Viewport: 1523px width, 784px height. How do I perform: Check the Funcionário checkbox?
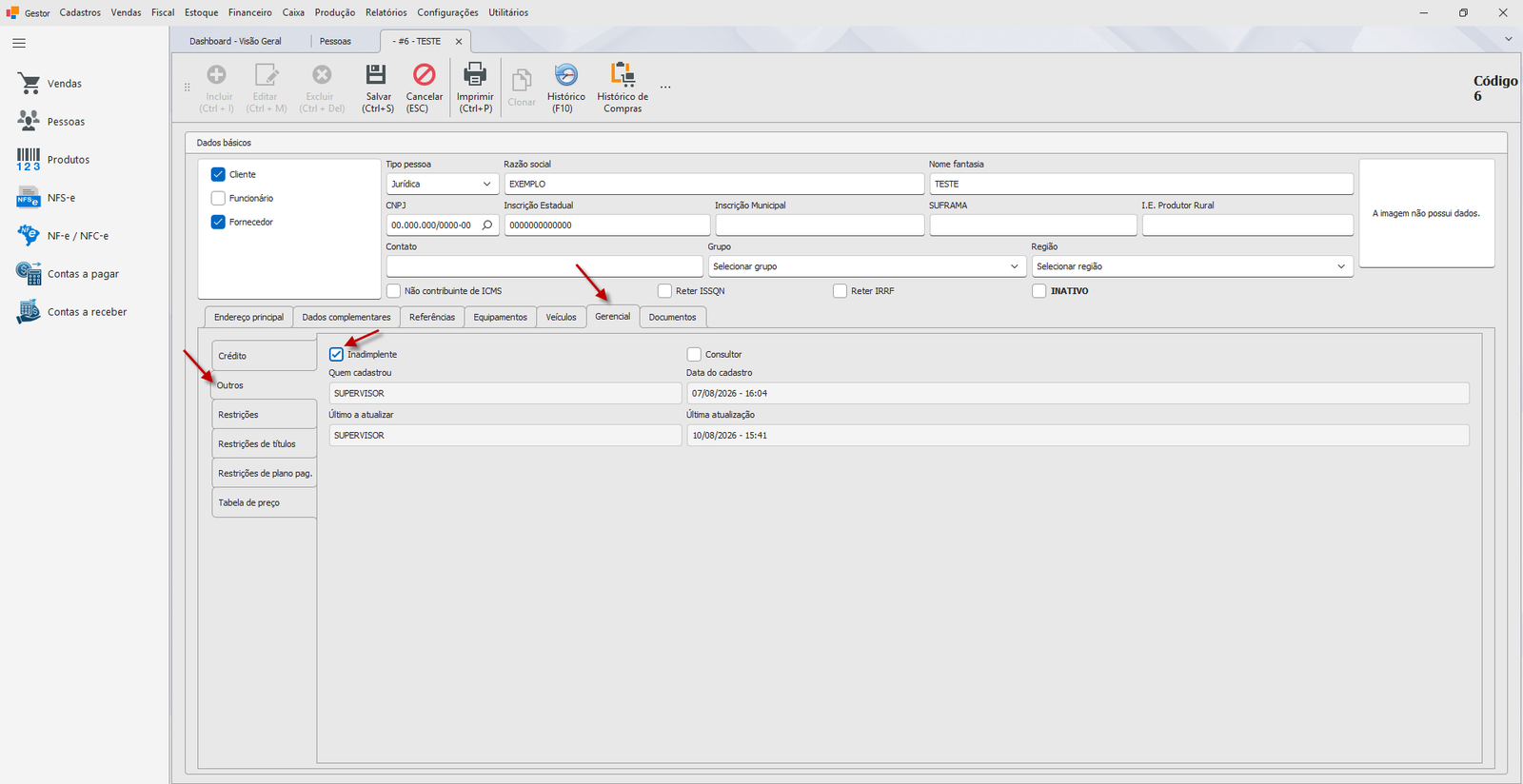click(218, 198)
